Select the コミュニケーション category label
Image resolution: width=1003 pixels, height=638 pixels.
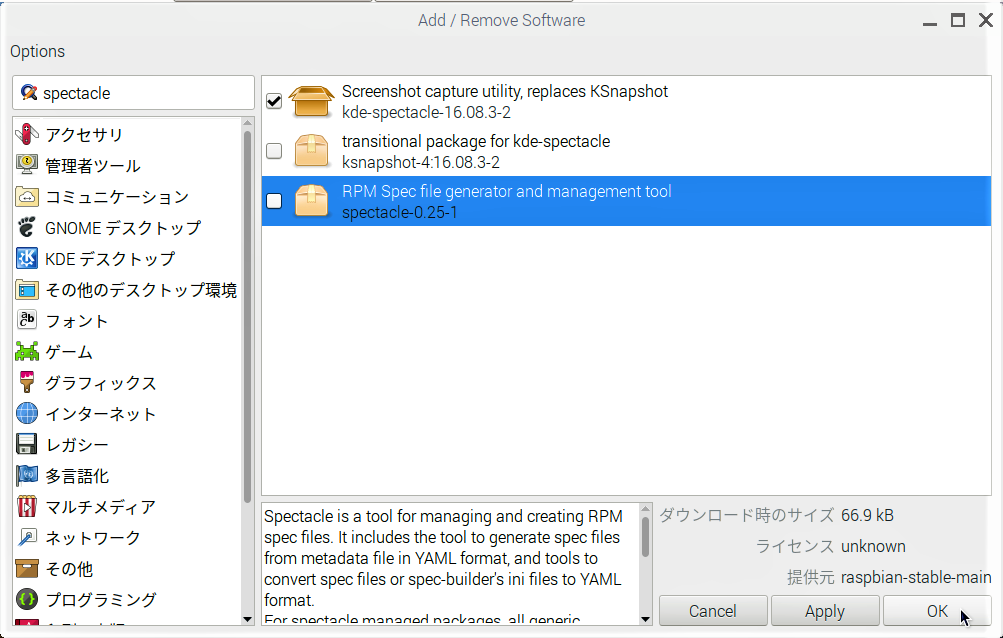[x=117, y=196]
